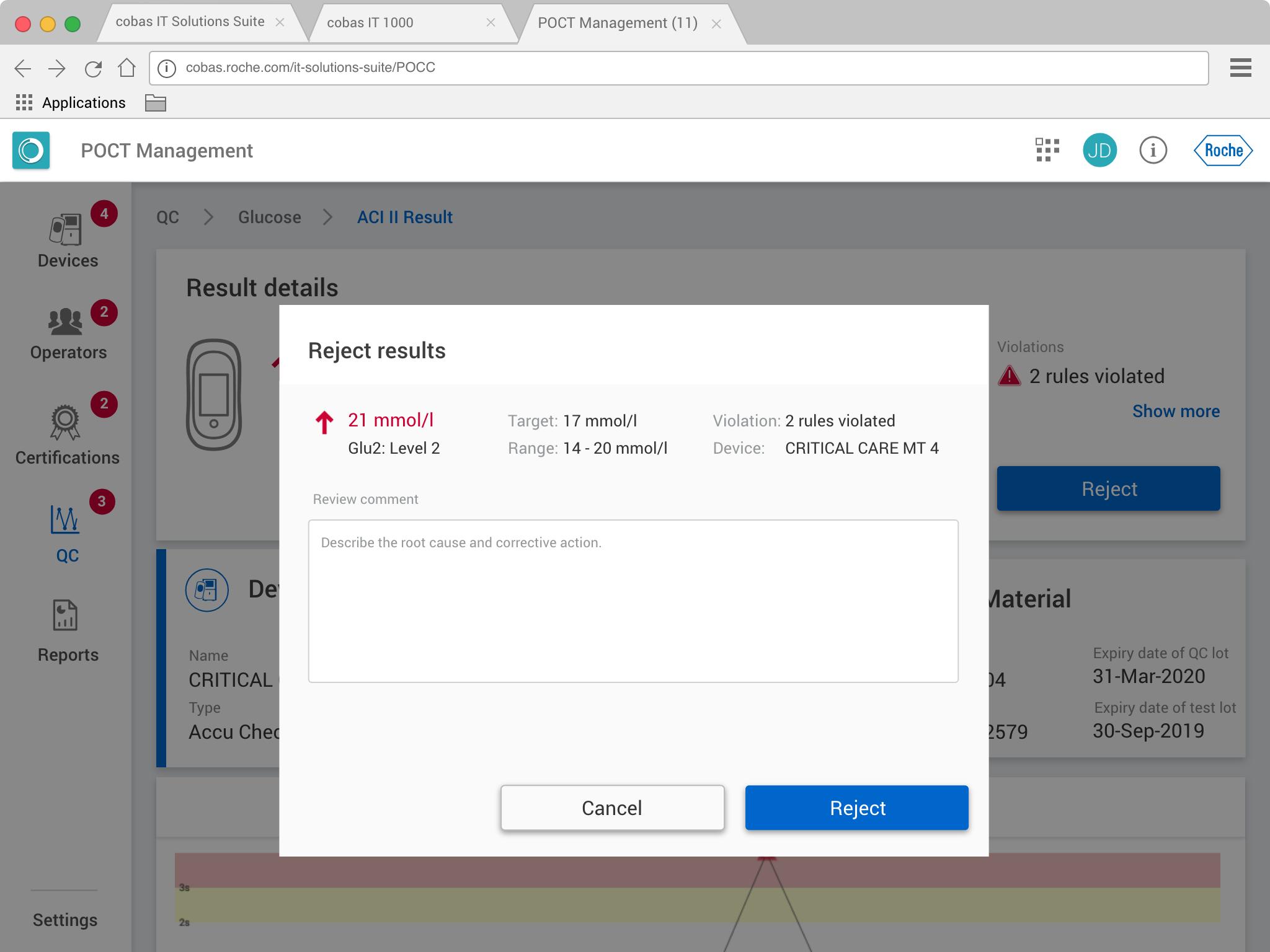Viewport: 1270px width, 952px height.
Task: Switch to cobas IT 1000 tab
Action: click(x=370, y=23)
